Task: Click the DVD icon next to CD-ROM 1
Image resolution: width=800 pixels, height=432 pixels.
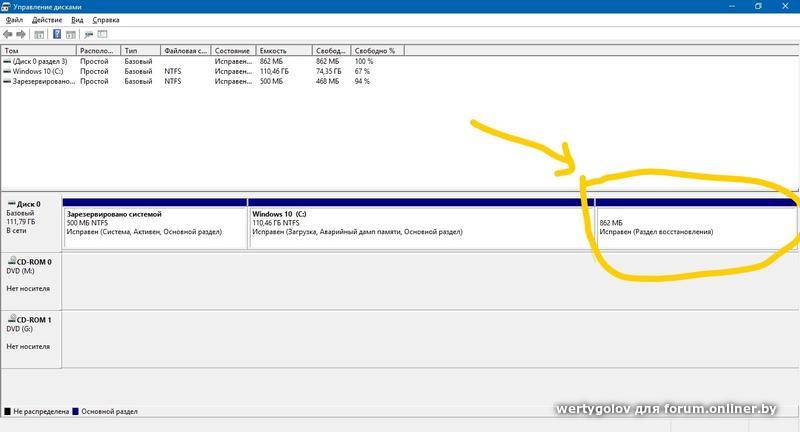Action: pyautogui.click(x=12, y=319)
